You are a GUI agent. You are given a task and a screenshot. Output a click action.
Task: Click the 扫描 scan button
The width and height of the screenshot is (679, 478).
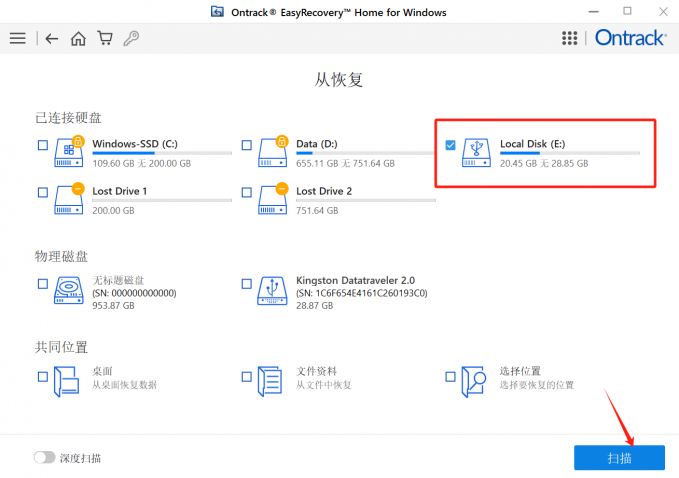(x=619, y=458)
